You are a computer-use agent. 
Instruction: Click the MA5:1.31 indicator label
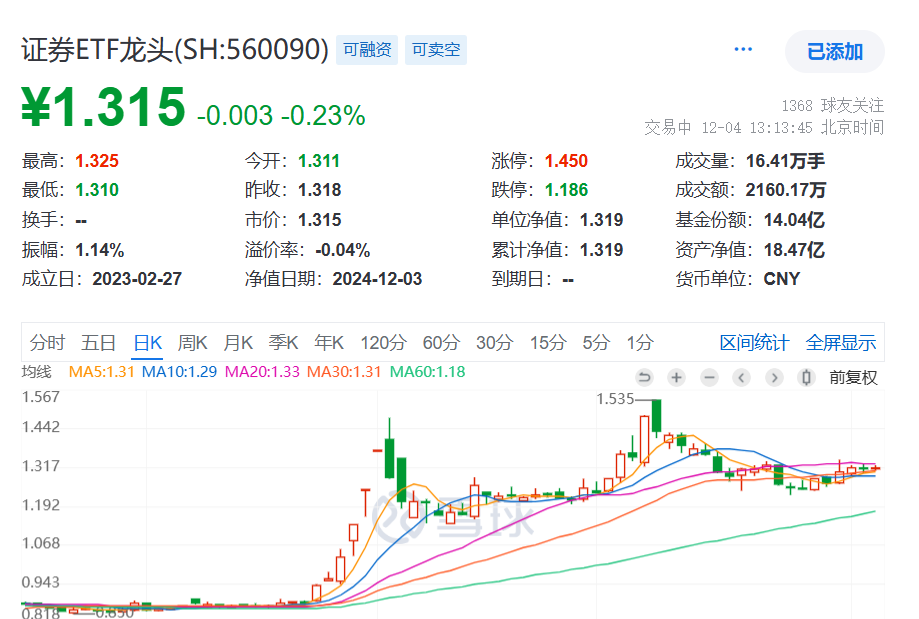(101, 372)
